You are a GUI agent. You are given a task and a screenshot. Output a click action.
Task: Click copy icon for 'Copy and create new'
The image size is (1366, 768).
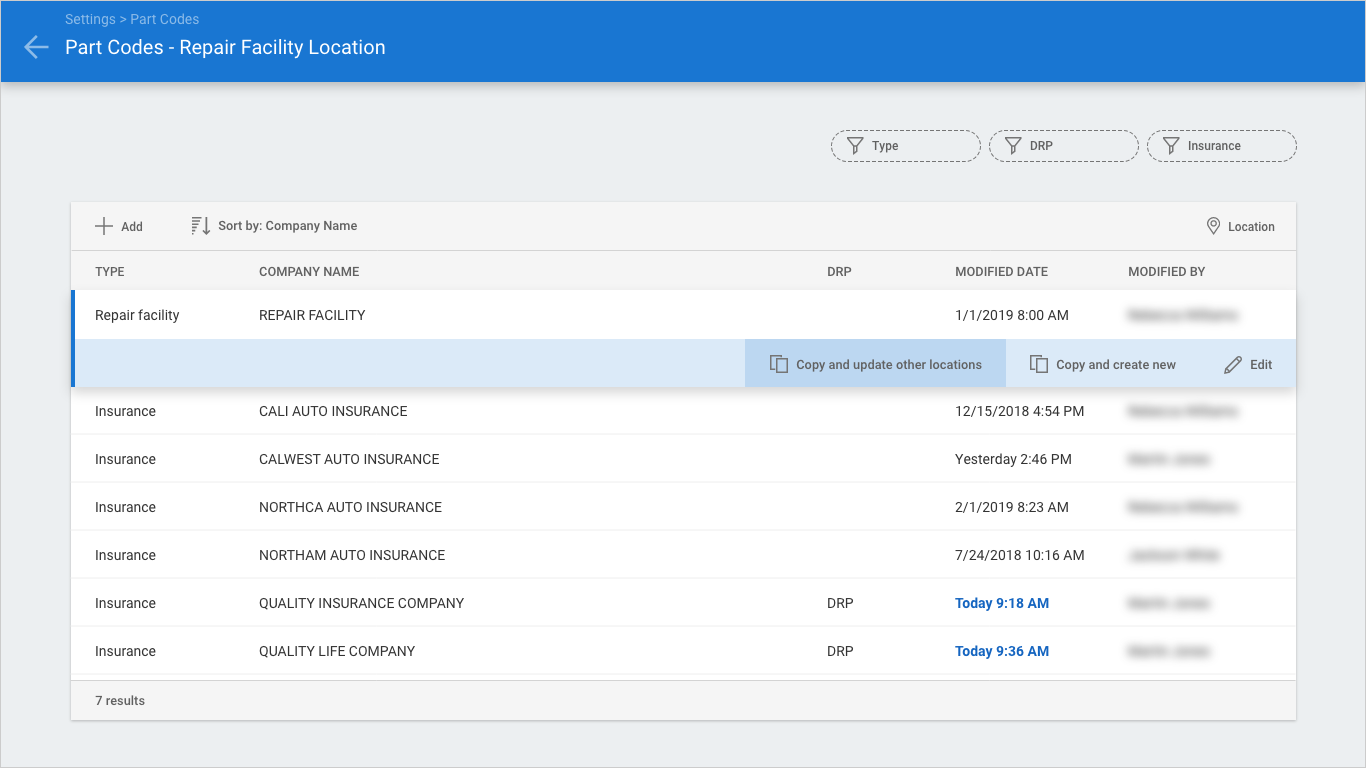[1039, 365]
